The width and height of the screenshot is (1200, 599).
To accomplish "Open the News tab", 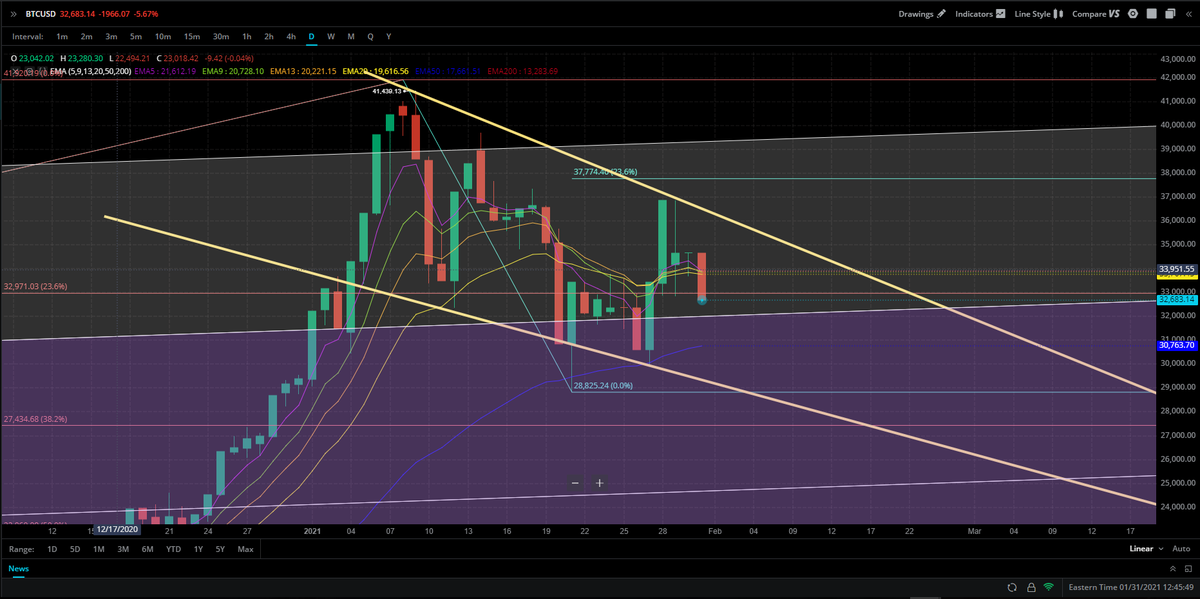I will pos(19,568).
